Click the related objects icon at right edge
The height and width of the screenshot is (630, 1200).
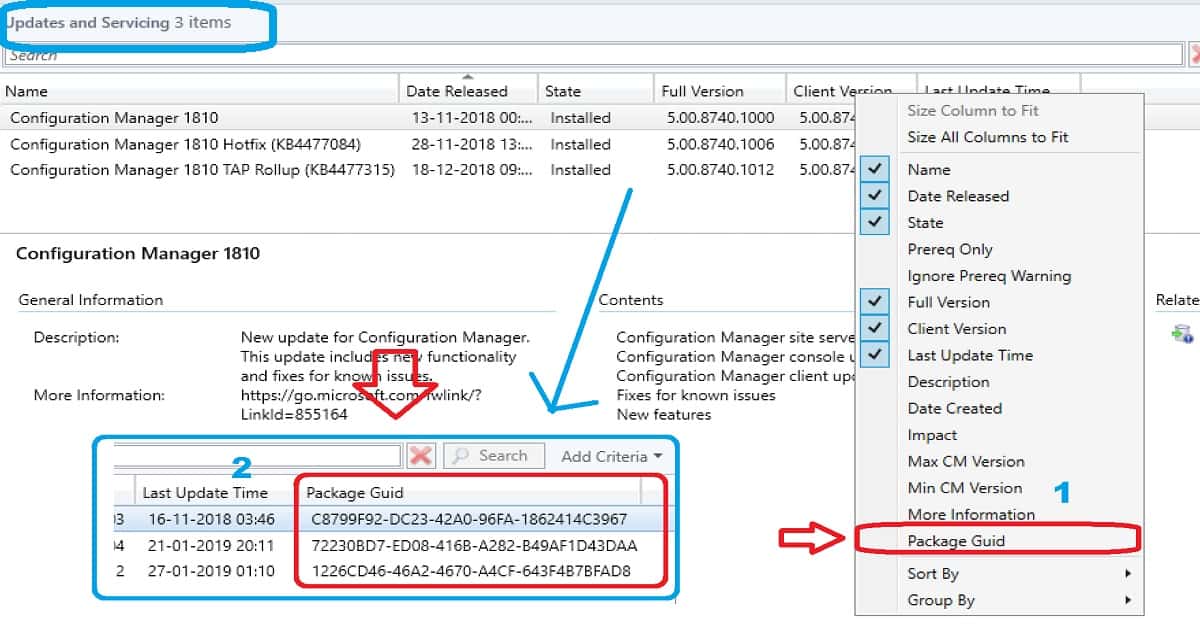pyautogui.click(x=1183, y=333)
